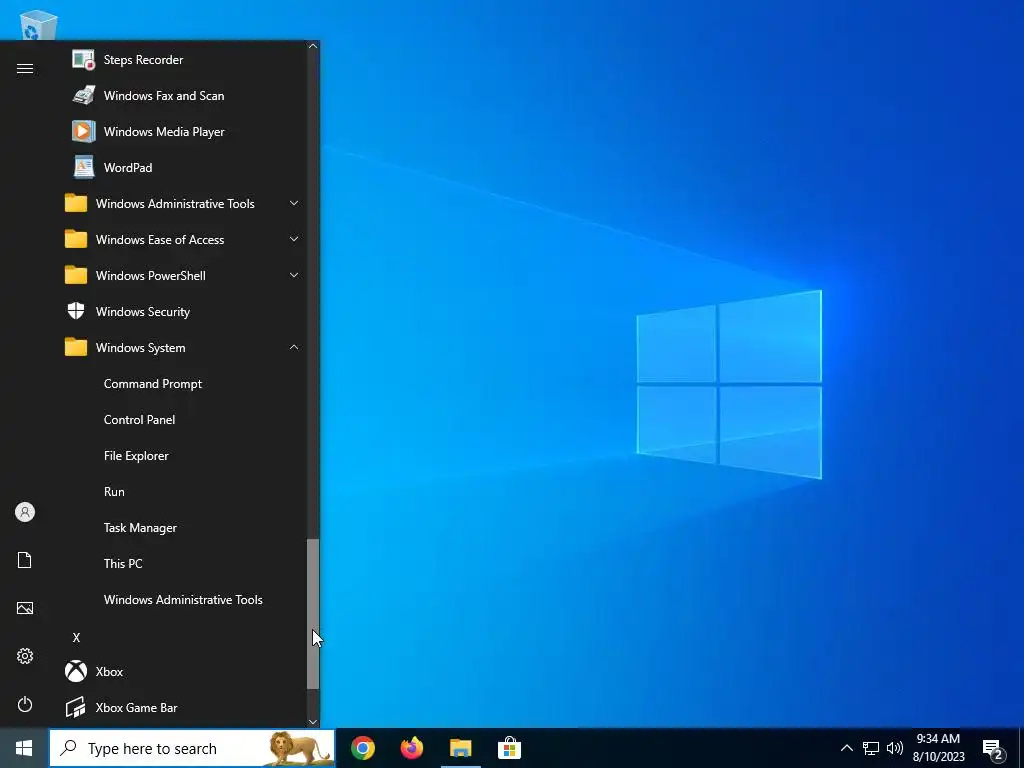The image size is (1024, 768).
Task: Open Control Panel entry
Action: (x=139, y=419)
